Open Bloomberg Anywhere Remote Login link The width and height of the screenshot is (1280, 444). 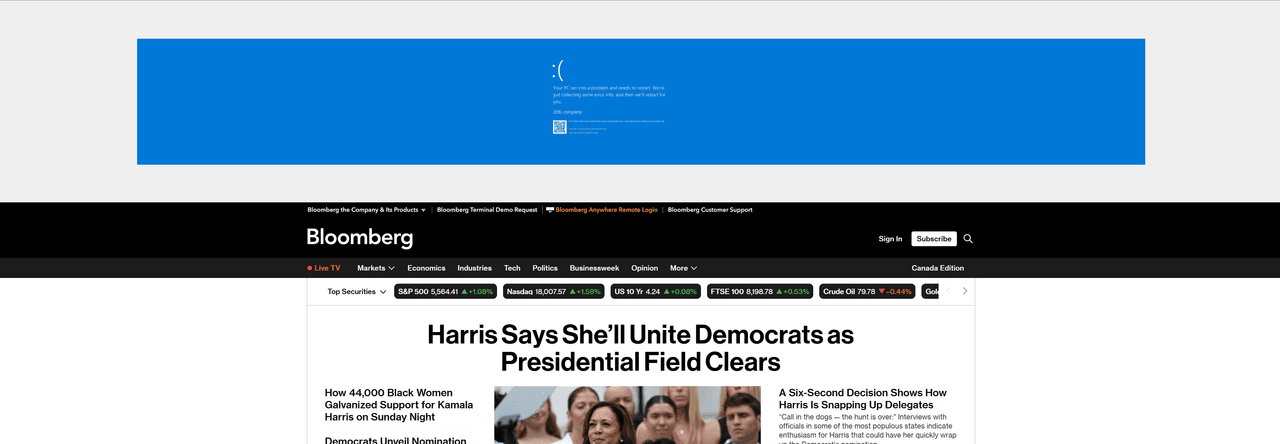click(607, 210)
